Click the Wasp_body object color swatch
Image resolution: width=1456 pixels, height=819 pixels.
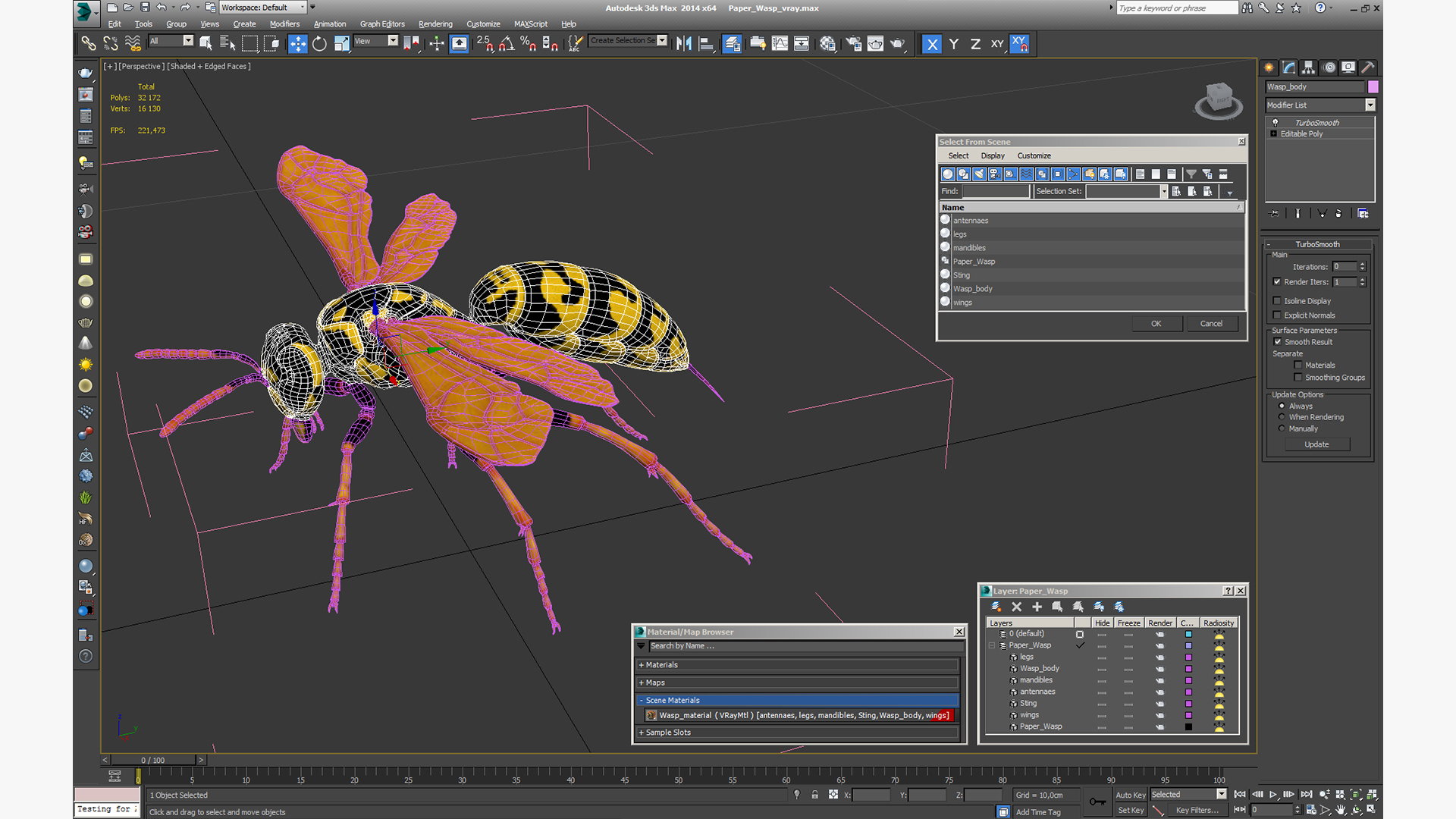(x=1373, y=87)
